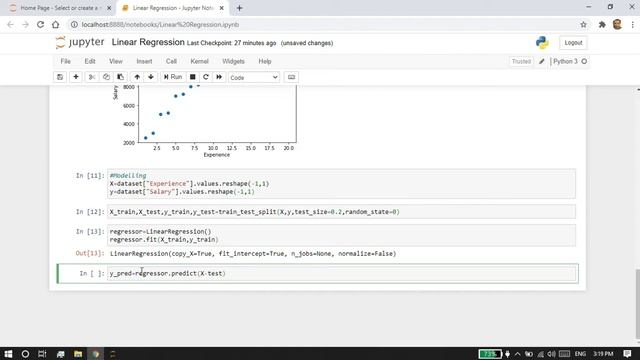Click the taskbar clock 3:19 PM
The height and width of the screenshot is (360, 640).
tap(603, 354)
